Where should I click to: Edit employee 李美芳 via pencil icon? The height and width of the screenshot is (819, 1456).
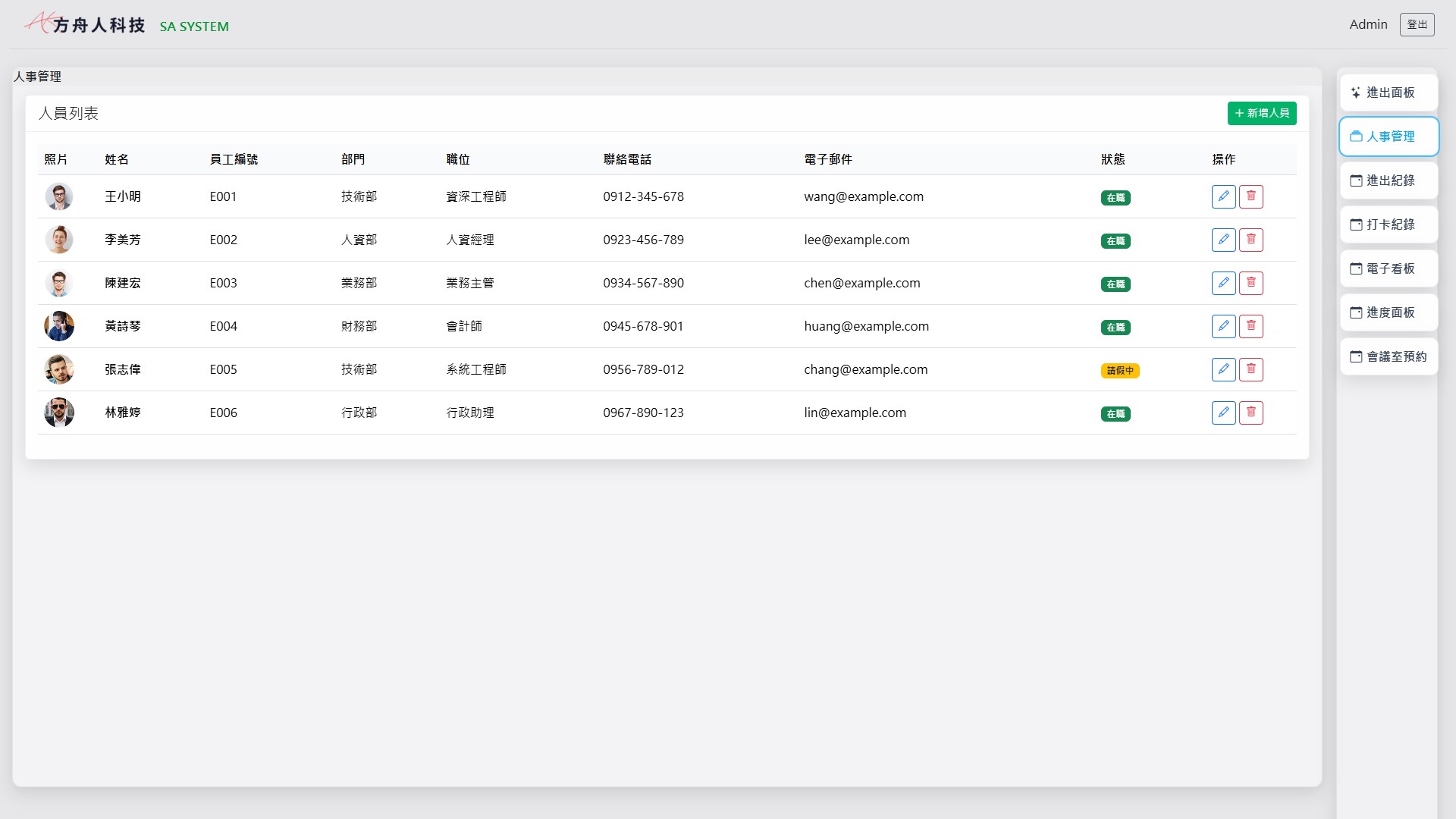point(1223,240)
